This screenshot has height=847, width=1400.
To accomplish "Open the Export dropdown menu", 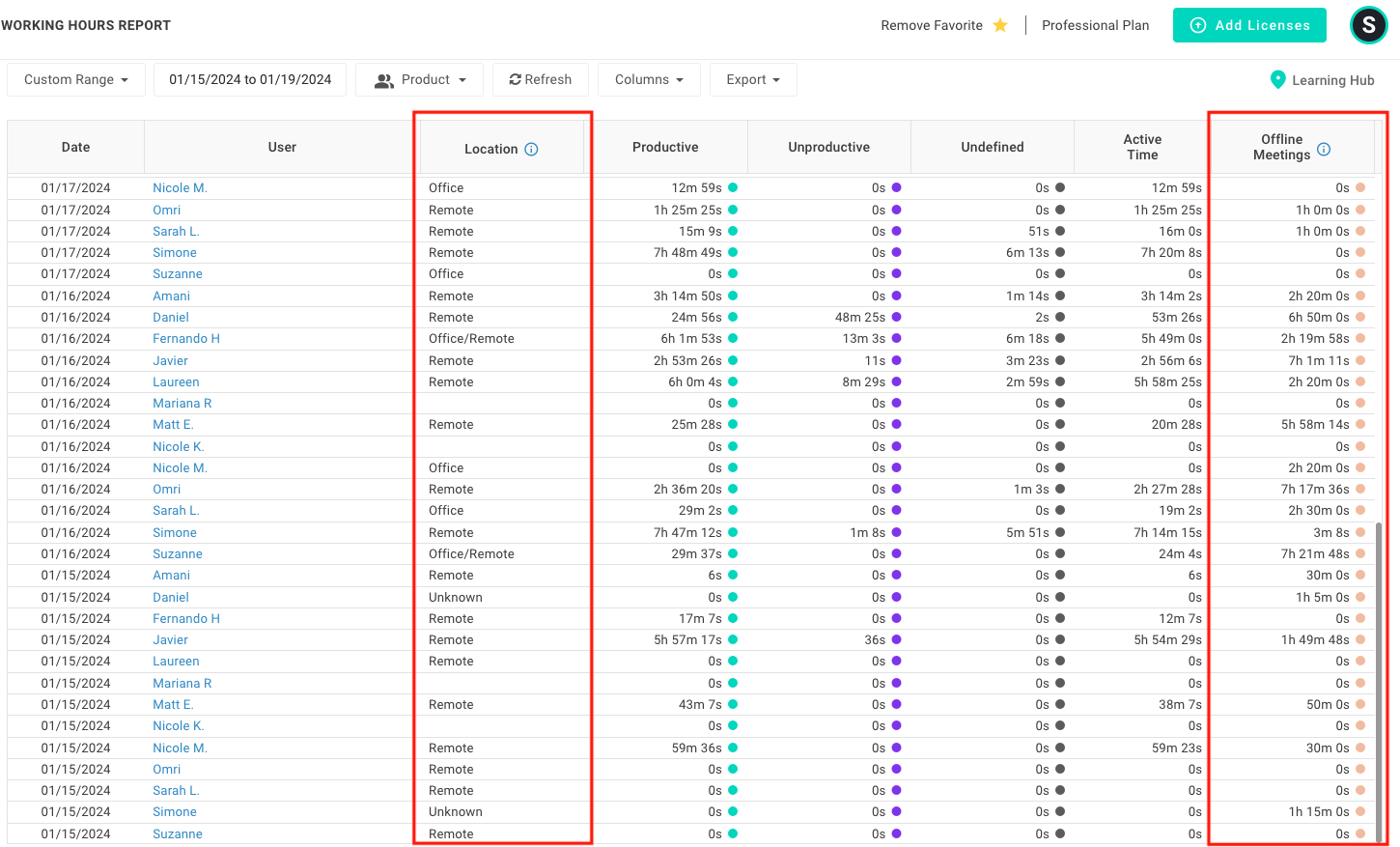I will [x=753, y=80].
